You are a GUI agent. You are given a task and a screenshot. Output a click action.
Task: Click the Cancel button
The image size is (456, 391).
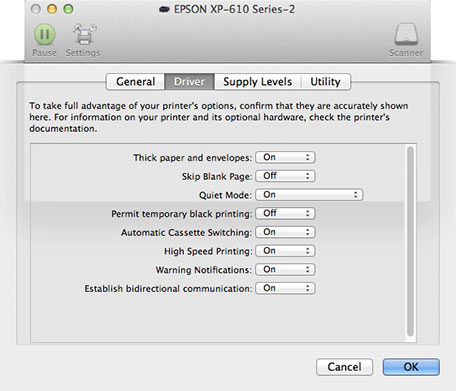(x=344, y=367)
